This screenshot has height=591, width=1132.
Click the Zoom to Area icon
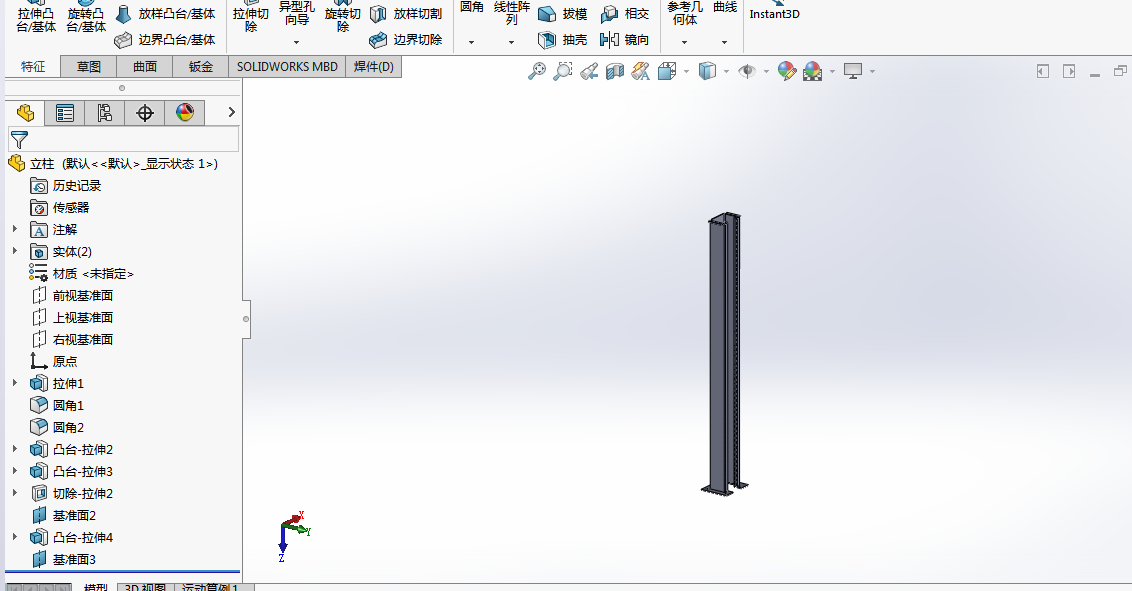pos(562,71)
